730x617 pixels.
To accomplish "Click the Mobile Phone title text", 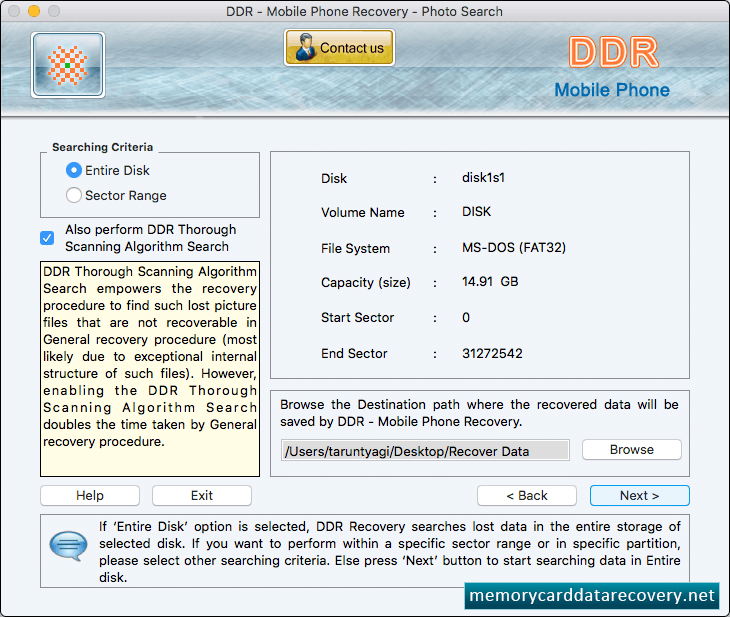I will [x=612, y=90].
